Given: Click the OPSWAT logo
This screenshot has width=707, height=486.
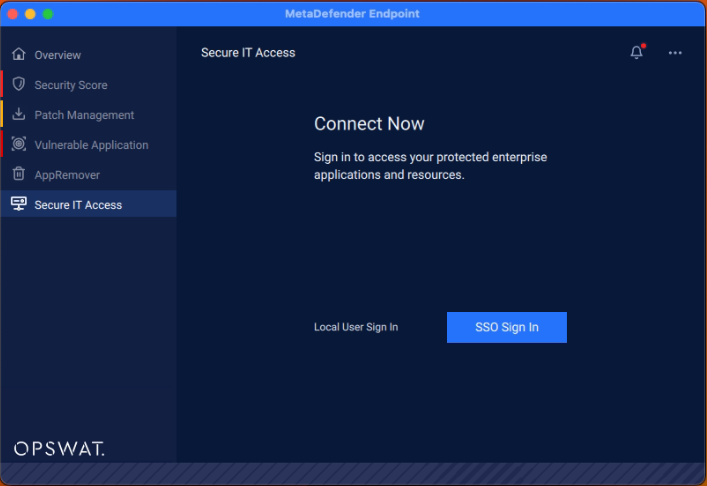Looking at the screenshot, I should click(59, 449).
